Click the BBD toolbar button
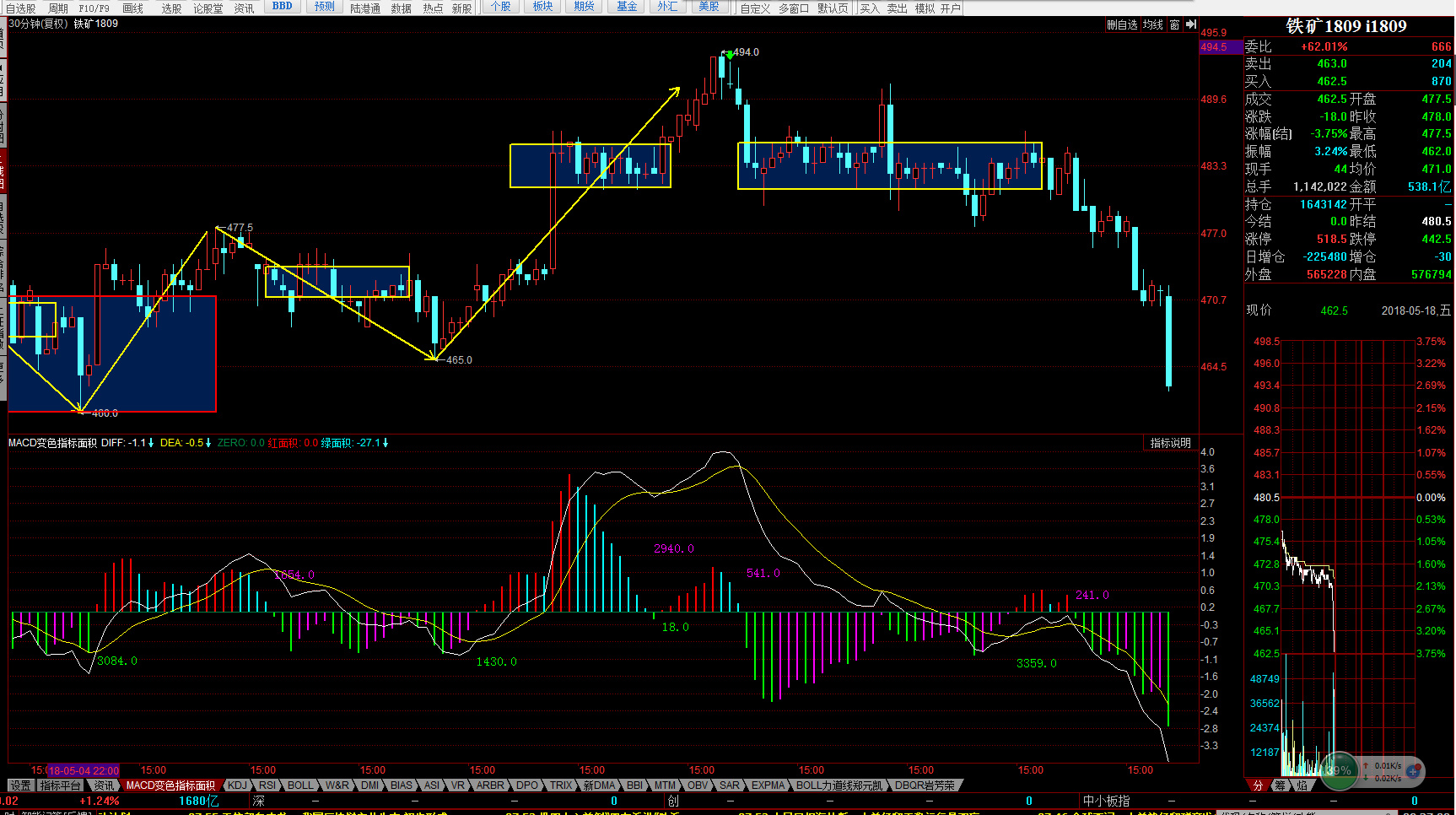The height and width of the screenshot is (815, 1456). coord(283,6)
